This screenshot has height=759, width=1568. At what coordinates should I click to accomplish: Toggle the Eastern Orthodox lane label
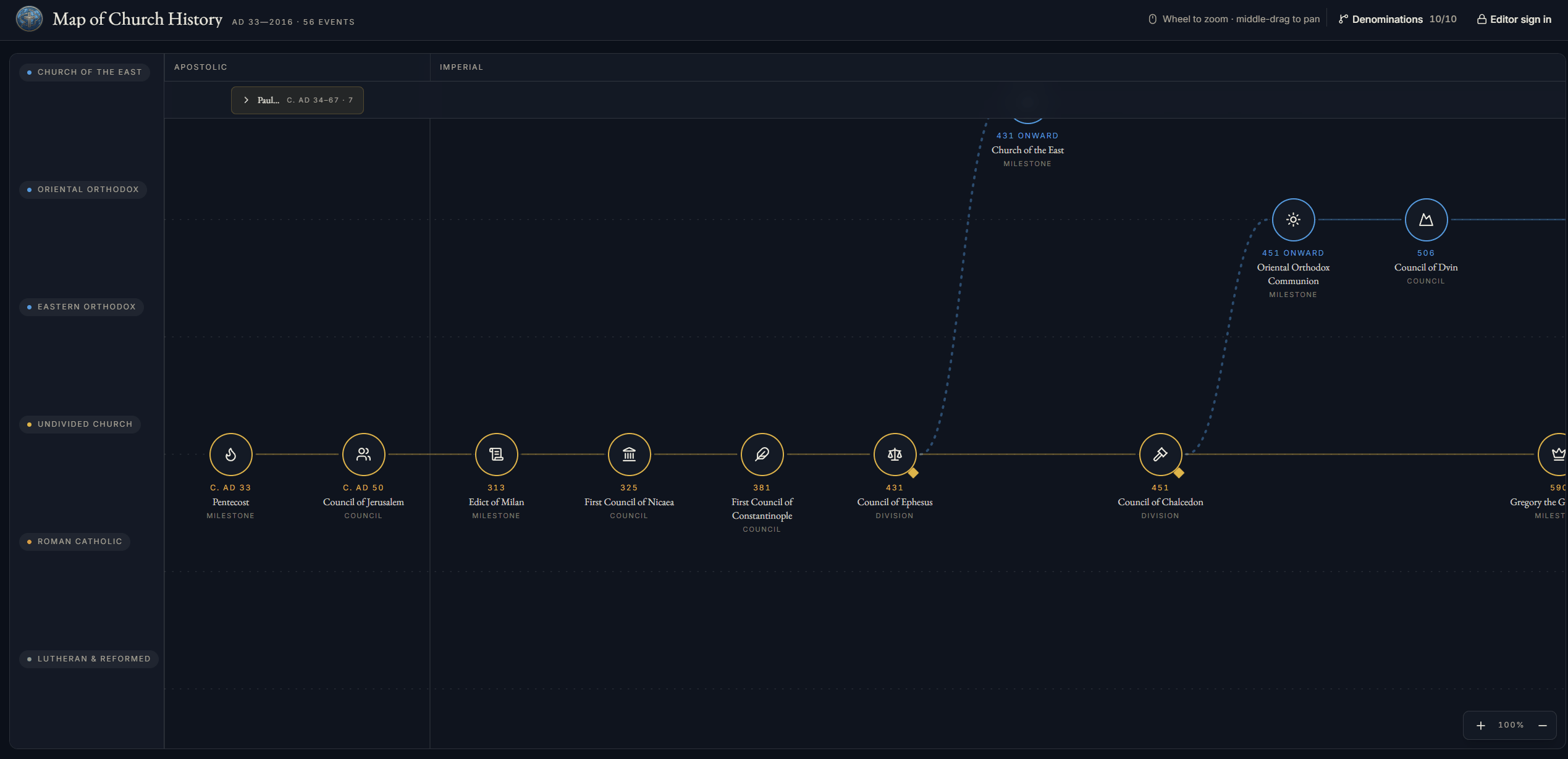[82, 307]
